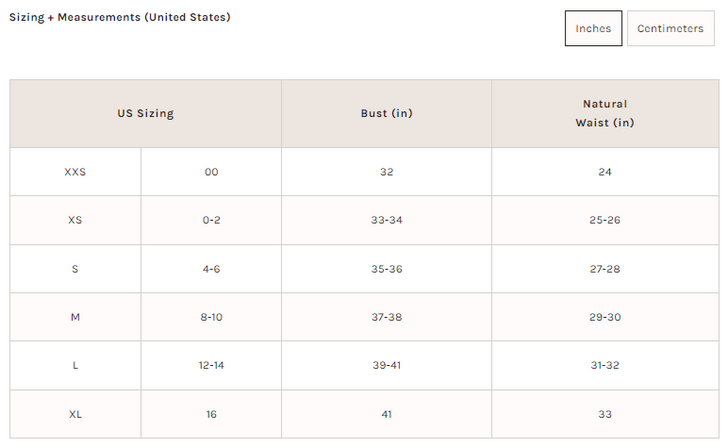Click the Bust (in) column header
The width and height of the screenshot is (728, 448).
pyautogui.click(x=386, y=114)
